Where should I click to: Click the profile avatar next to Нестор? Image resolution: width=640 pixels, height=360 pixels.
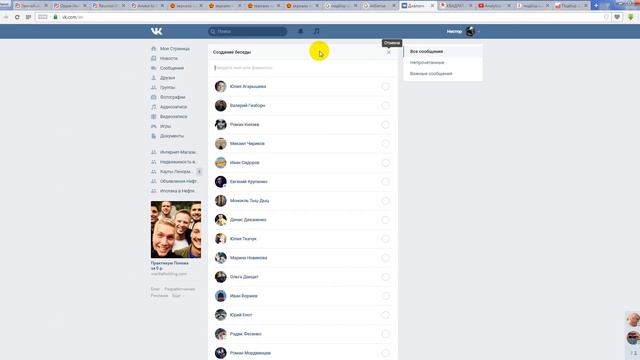tap(470, 31)
